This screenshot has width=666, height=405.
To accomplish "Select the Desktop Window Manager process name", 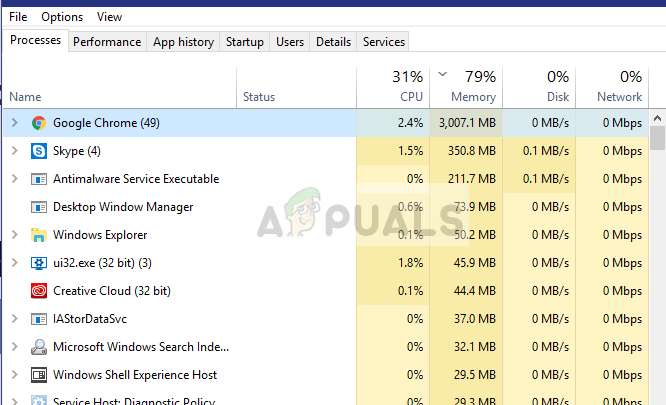I will click(123, 207).
